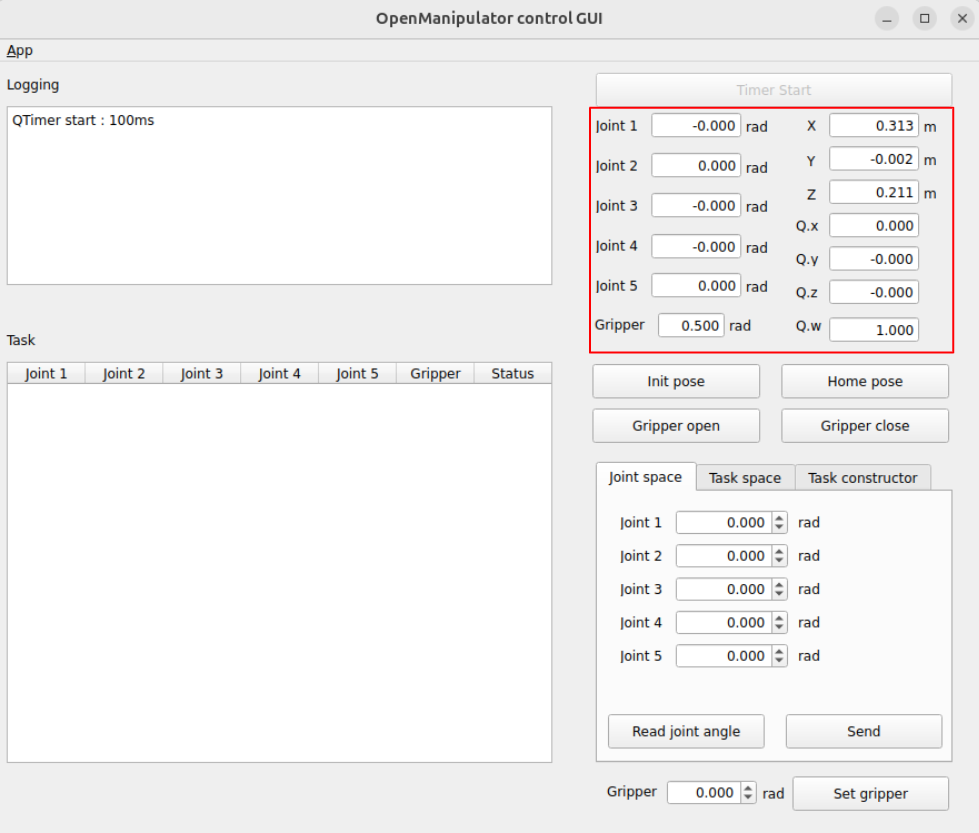Select the Joint space tab
This screenshot has width=979, height=833.
645,477
